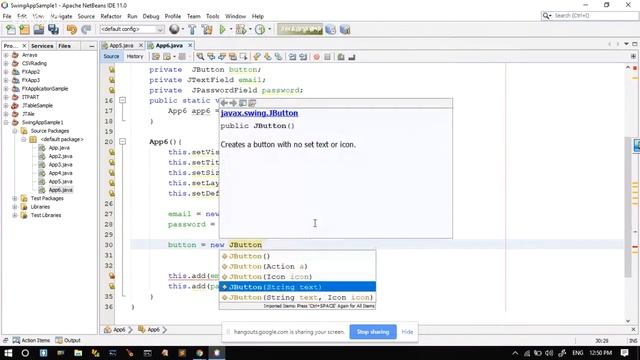
Task: Click the Stop sharing button
Action: click(x=373, y=332)
